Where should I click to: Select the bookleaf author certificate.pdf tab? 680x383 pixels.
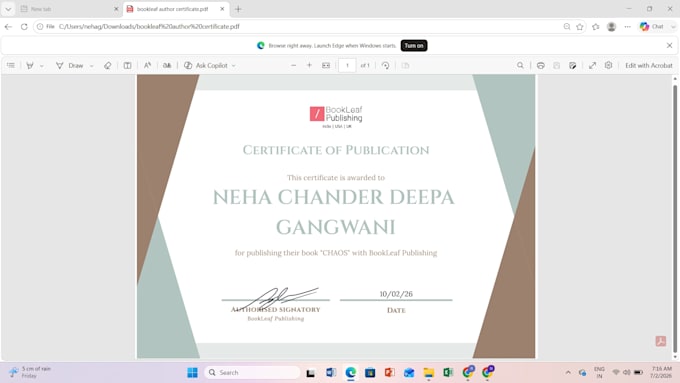point(173,9)
